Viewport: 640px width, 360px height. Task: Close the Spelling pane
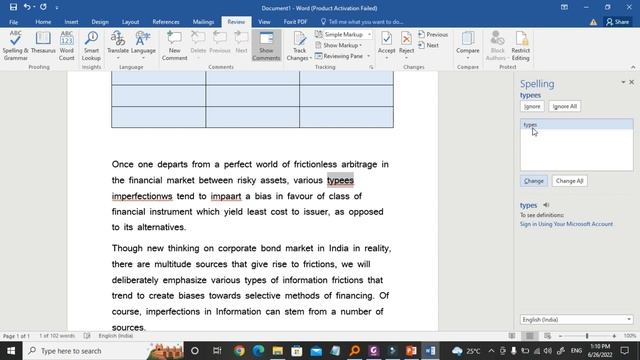point(631,82)
